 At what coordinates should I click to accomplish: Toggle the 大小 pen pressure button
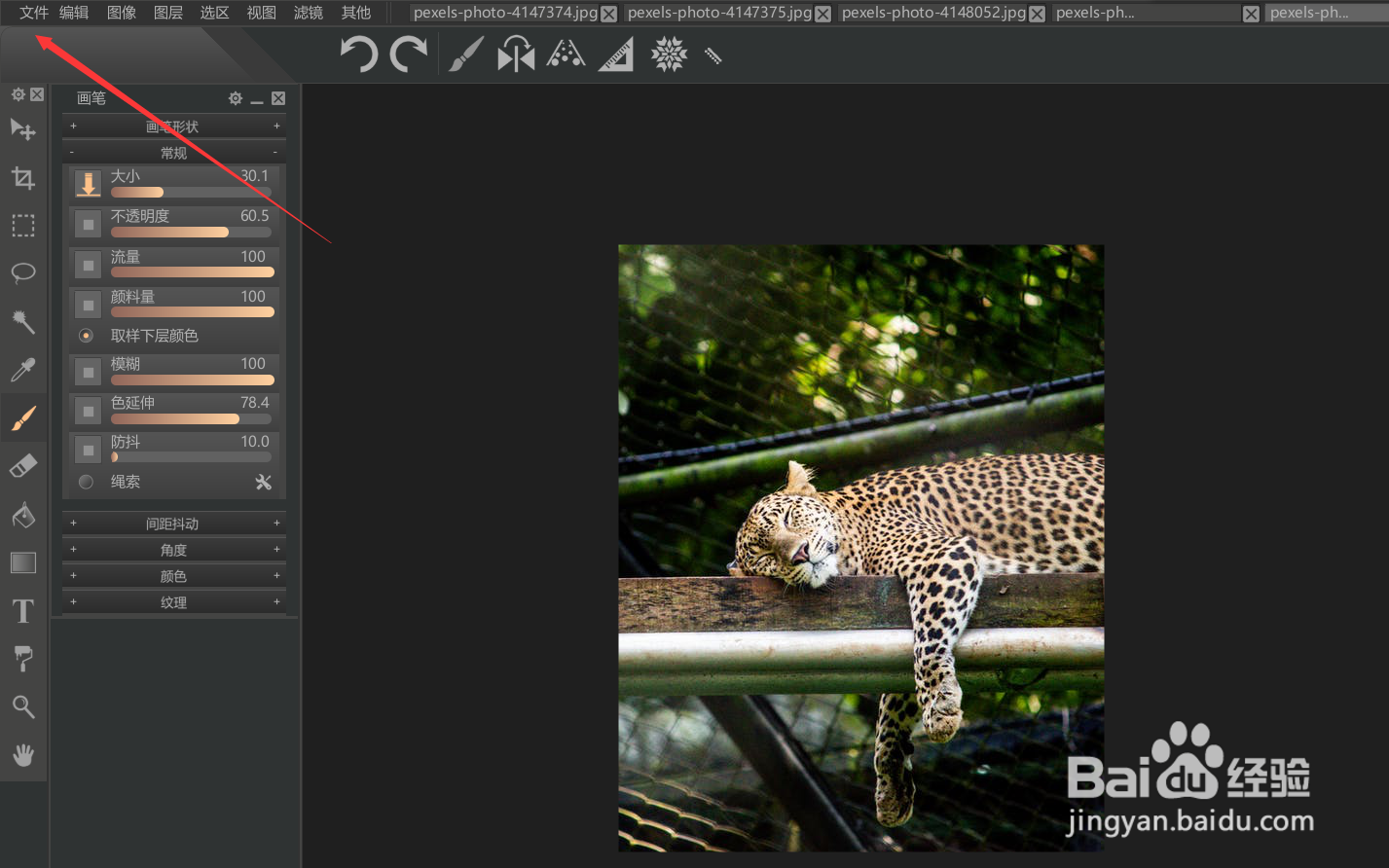[88, 184]
